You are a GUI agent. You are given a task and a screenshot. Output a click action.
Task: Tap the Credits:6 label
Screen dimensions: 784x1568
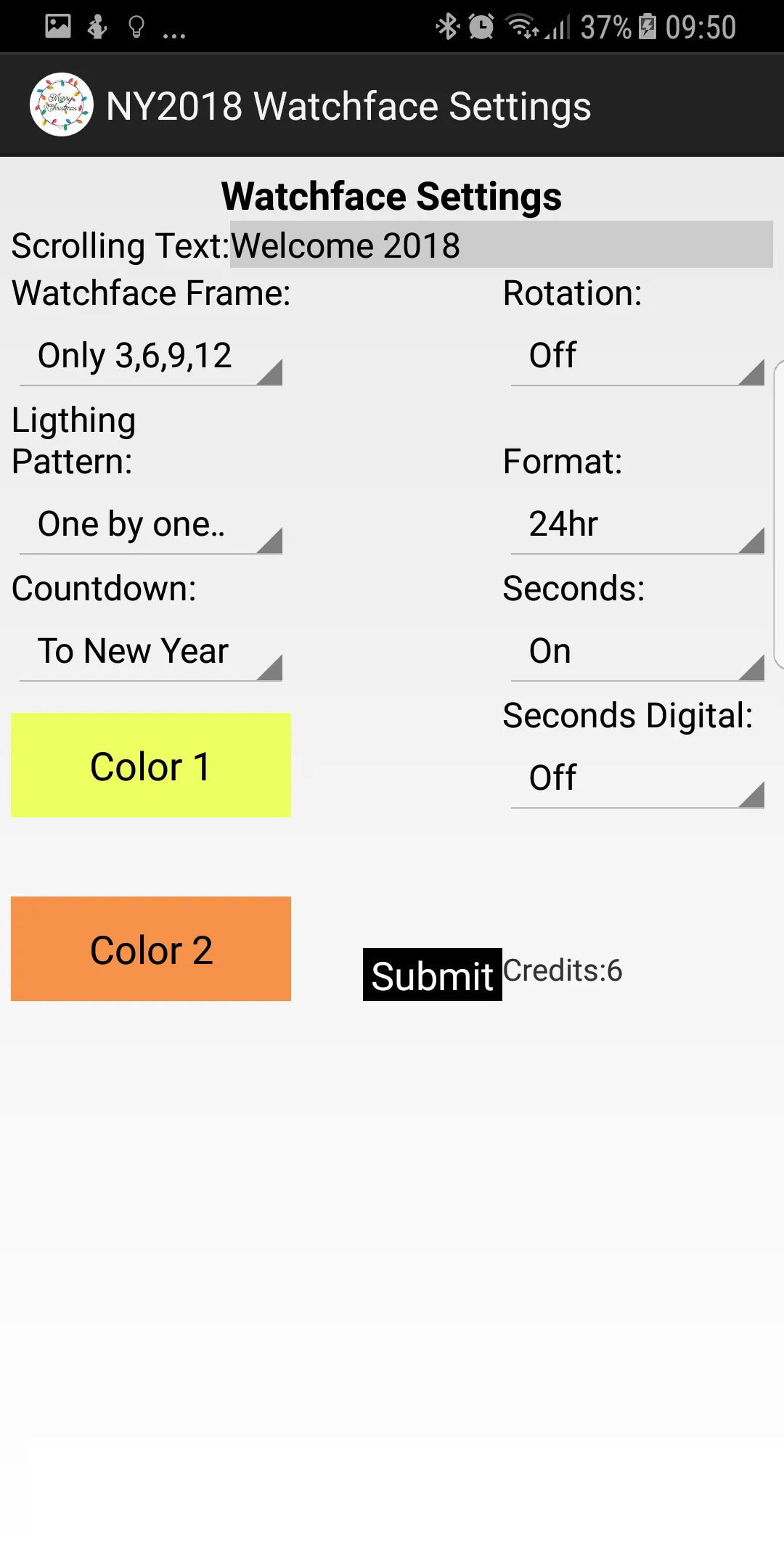563,971
